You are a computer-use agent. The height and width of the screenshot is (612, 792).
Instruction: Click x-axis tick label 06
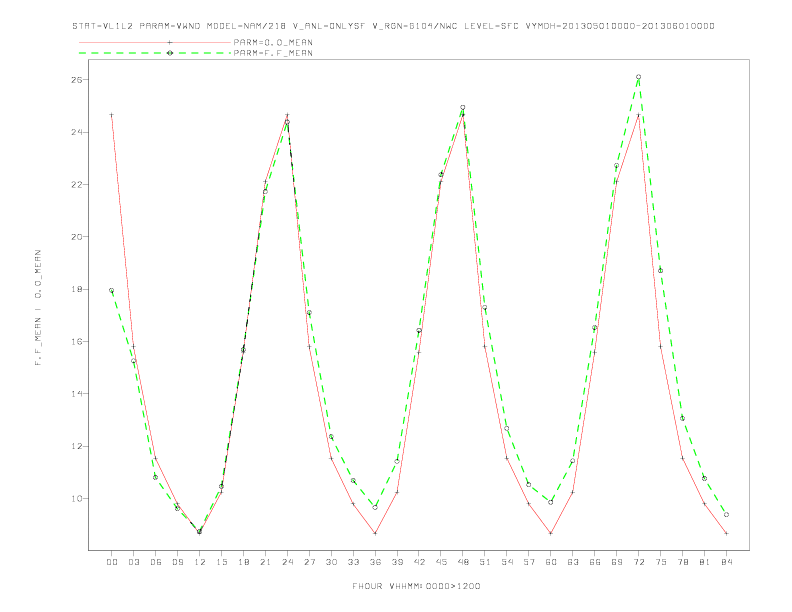[x=156, y=562]
